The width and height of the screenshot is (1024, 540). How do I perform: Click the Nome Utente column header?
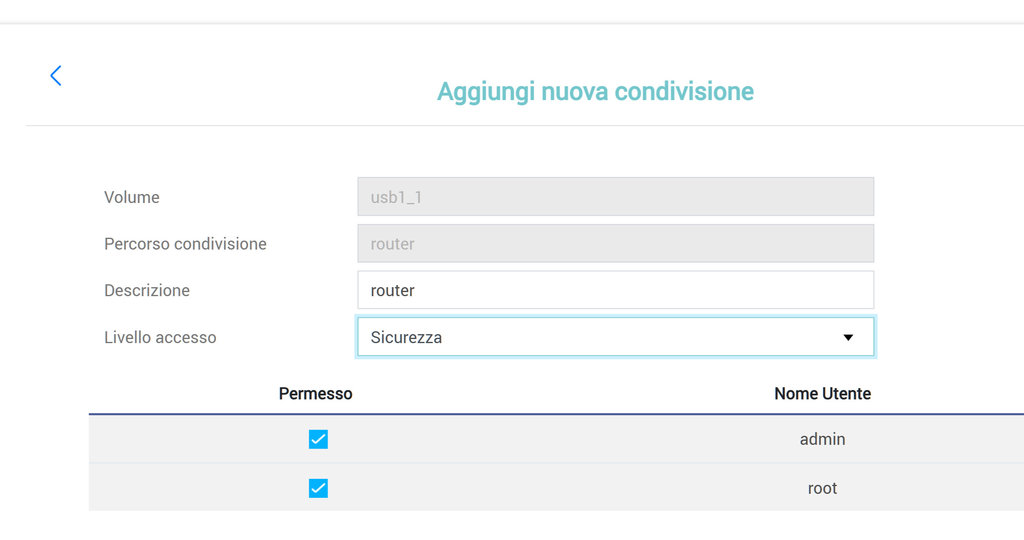tap(822, 394)
